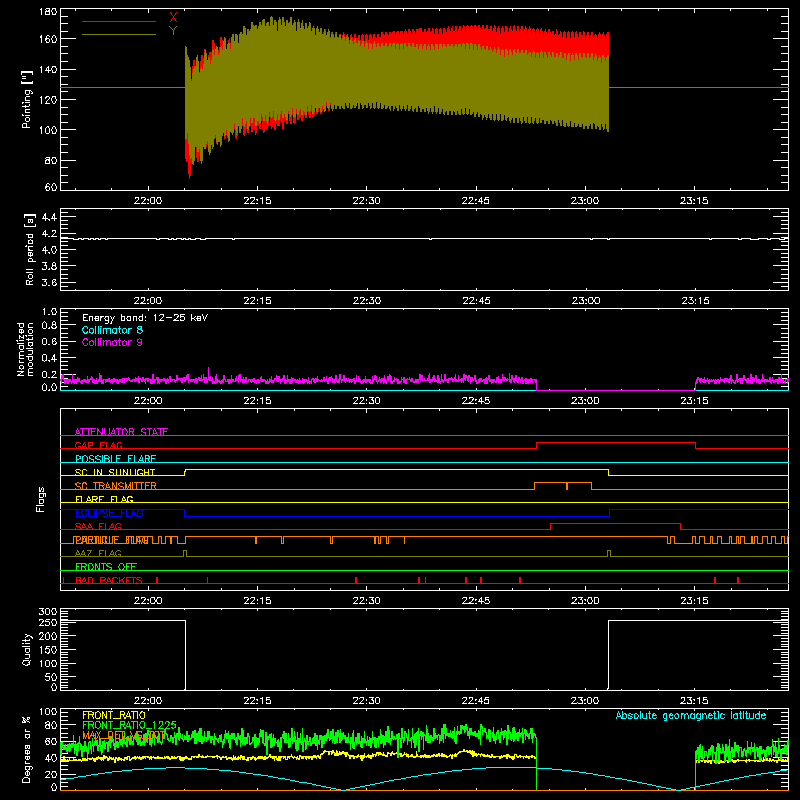Select the SC_TRANSMITTER flag label
This screenshot has width=800, height=800.
click(x=116, y=486)
